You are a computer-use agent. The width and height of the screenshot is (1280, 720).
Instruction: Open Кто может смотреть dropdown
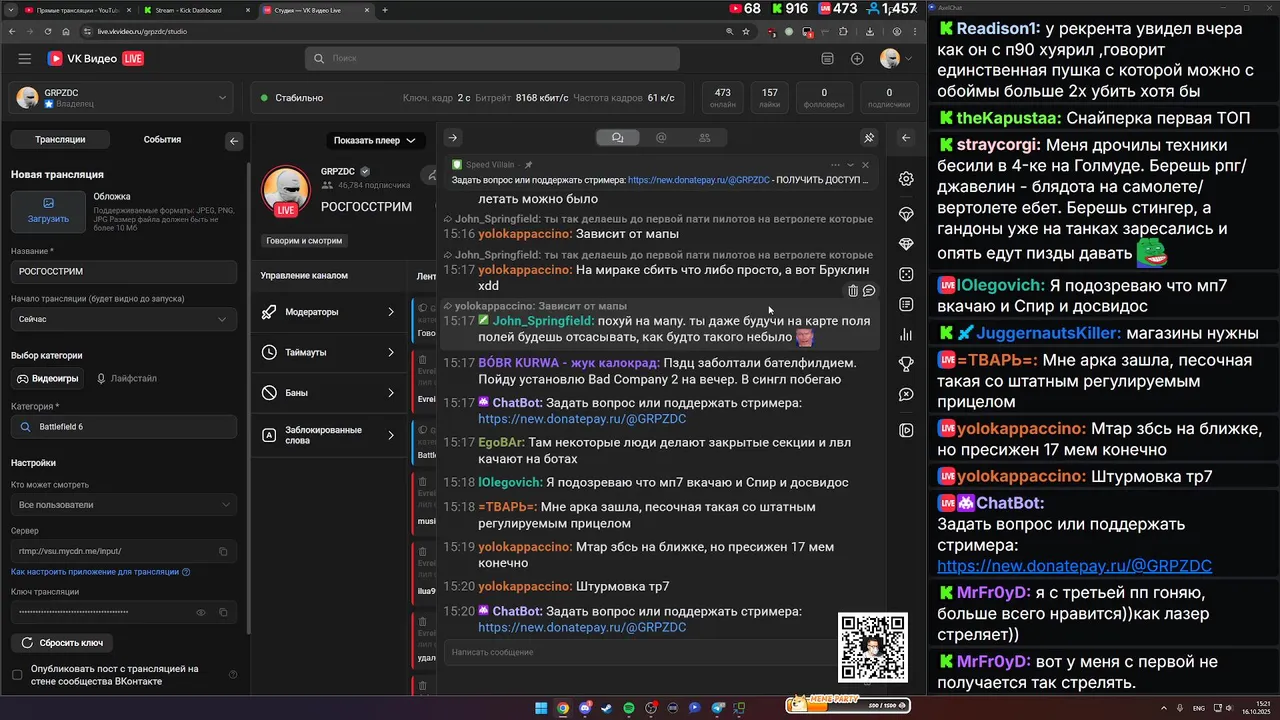(124, 505)
